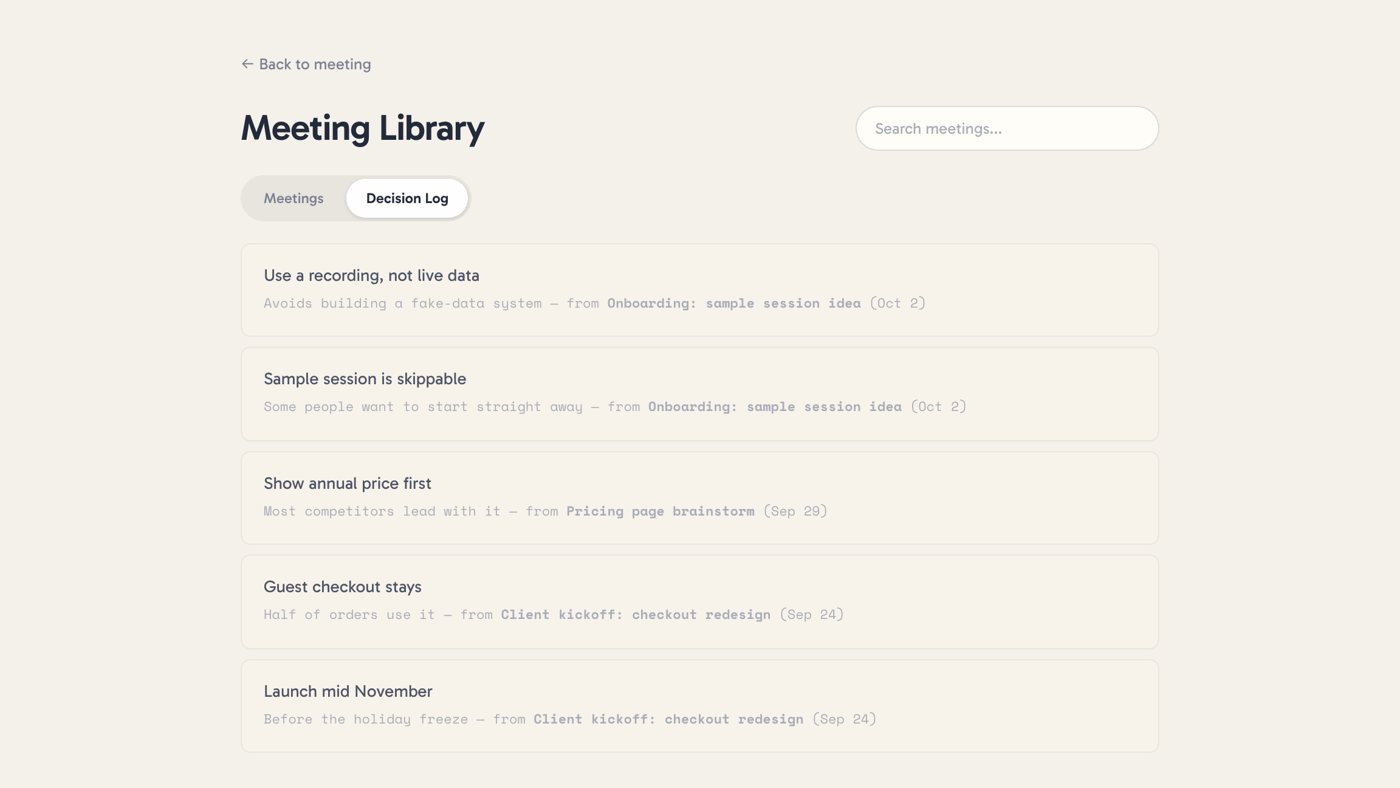Go back via 'Back to meeting' link
The image size is (1400, 788).
click(x=306, y=64)
